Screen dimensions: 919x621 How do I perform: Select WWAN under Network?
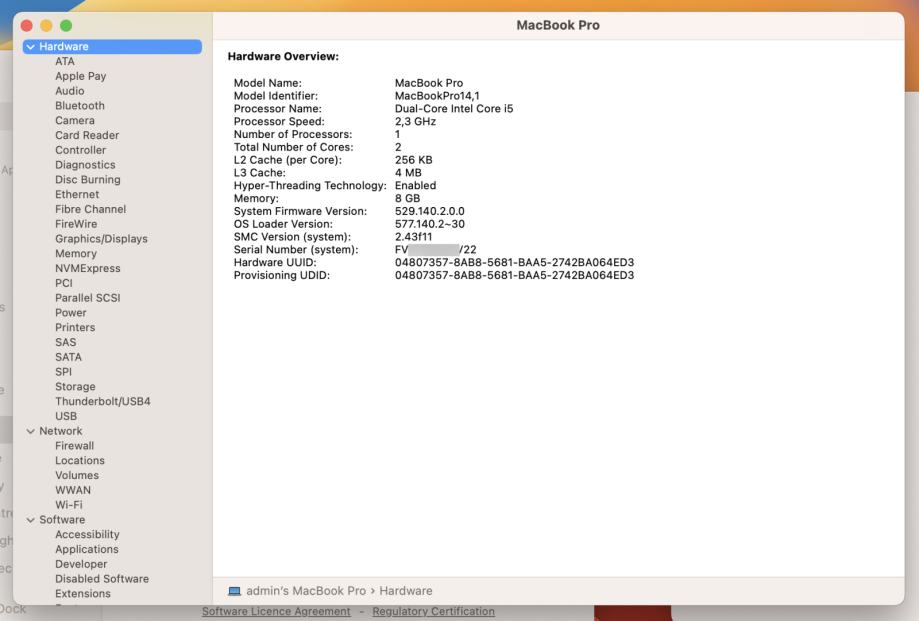coord(73,490)
